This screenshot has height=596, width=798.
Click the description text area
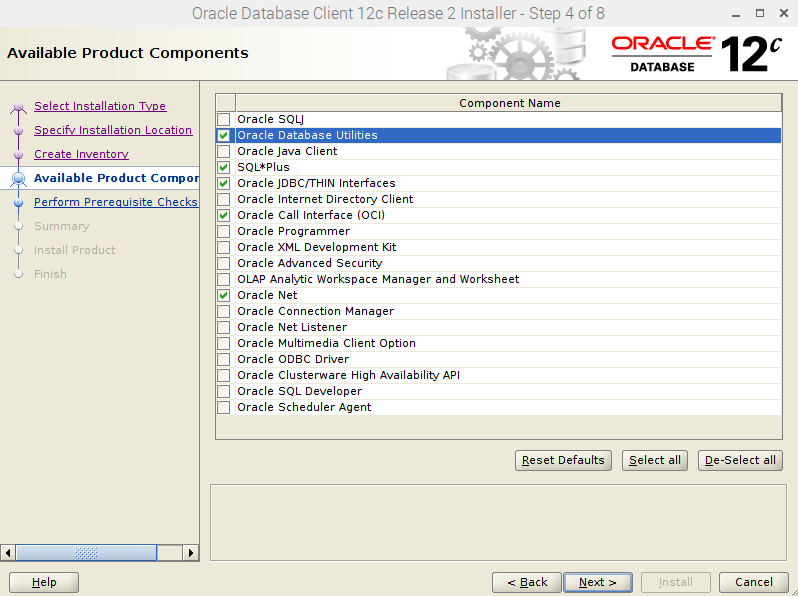pyautogui.click(x=498, y=523)
